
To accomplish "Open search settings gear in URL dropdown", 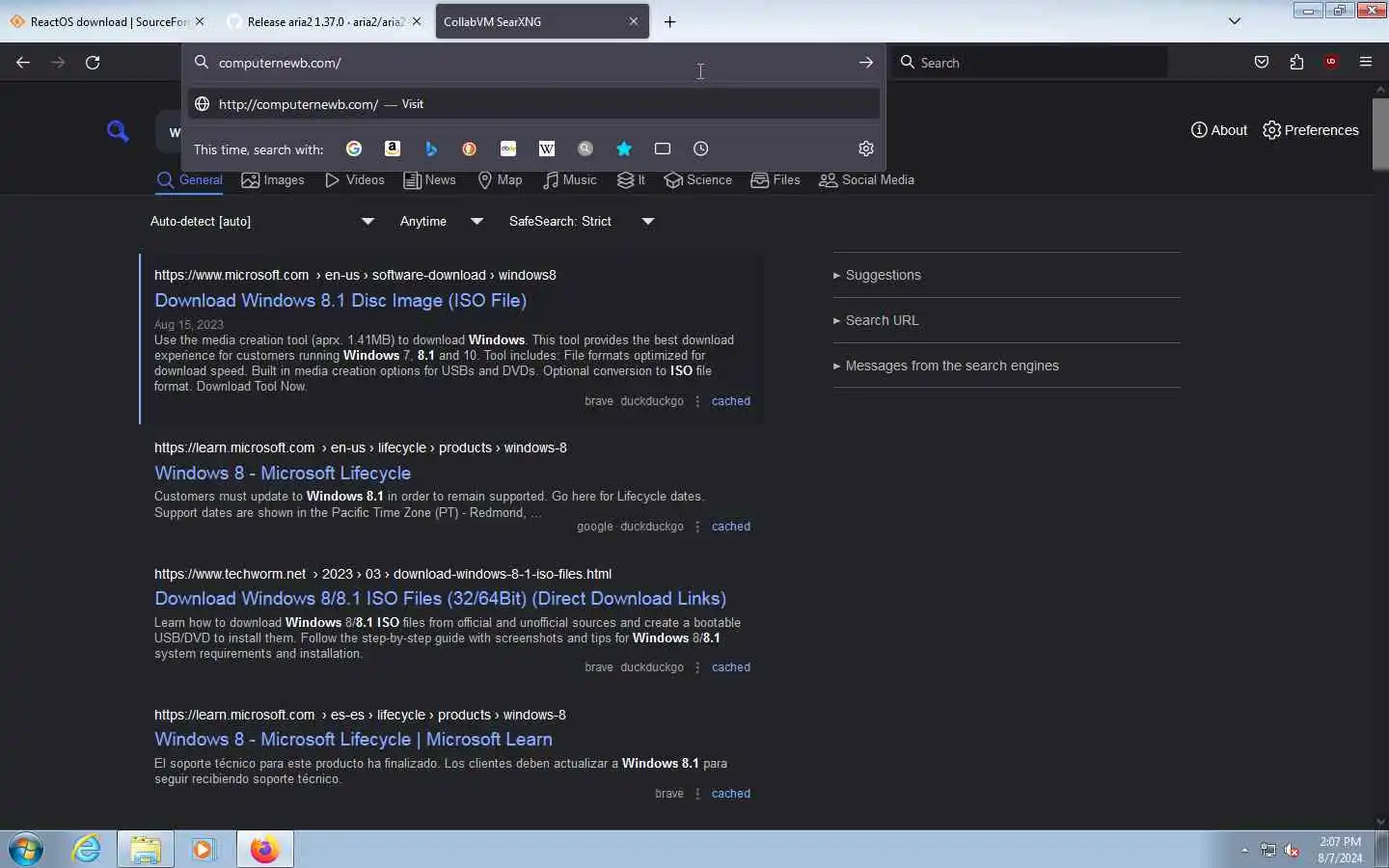I will tap(866, 149).
